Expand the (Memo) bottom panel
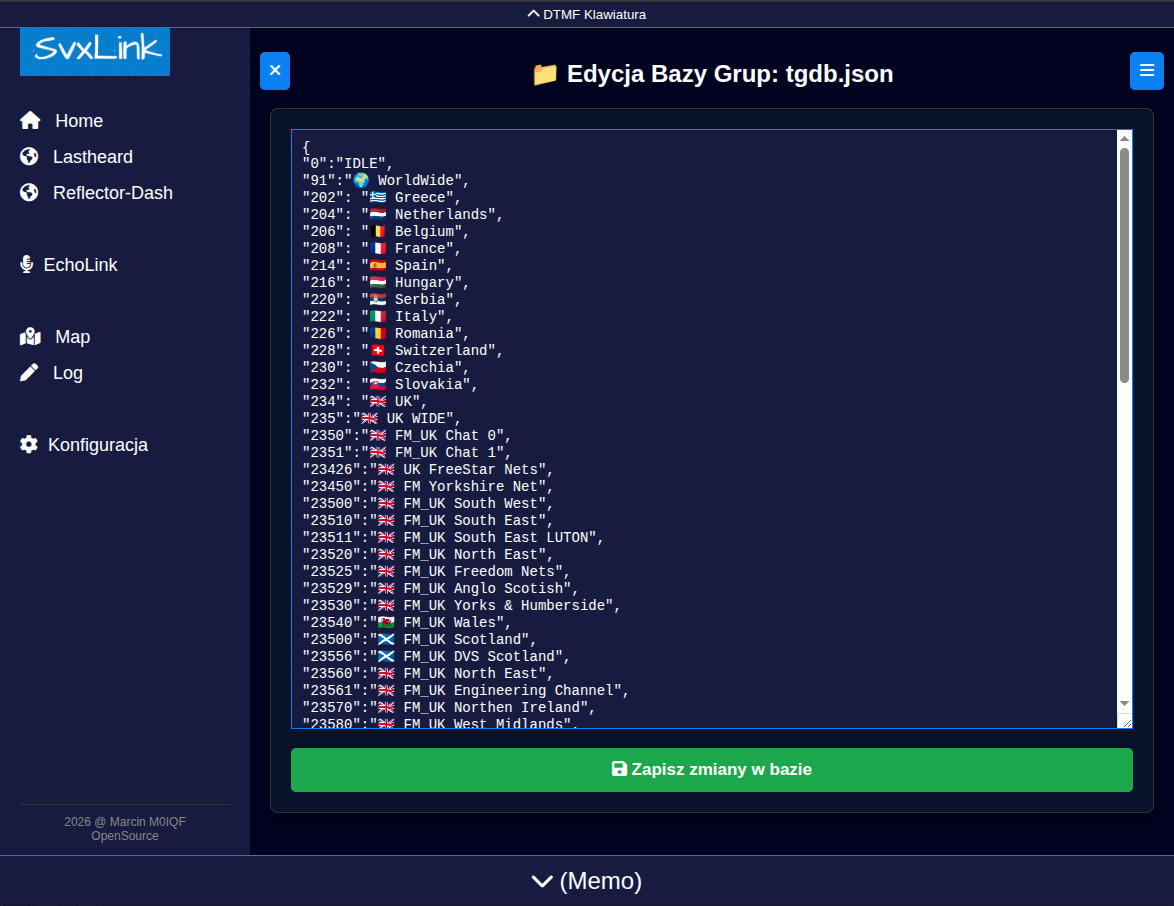The width and height of the screenshot is (1174, 906). (x=587, y=881)
